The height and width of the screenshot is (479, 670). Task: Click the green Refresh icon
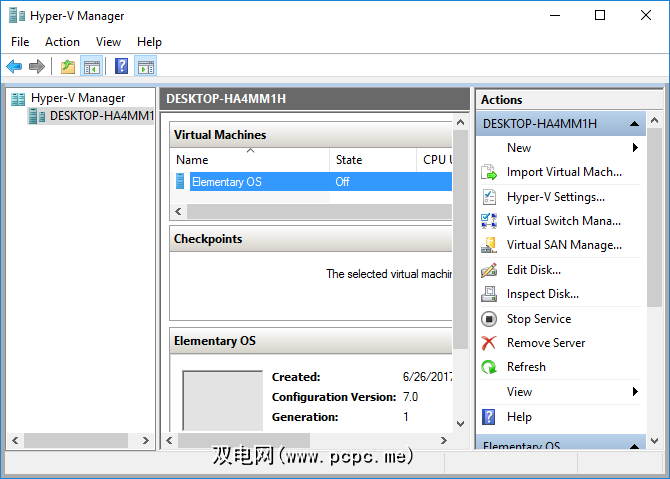[489, 367]
